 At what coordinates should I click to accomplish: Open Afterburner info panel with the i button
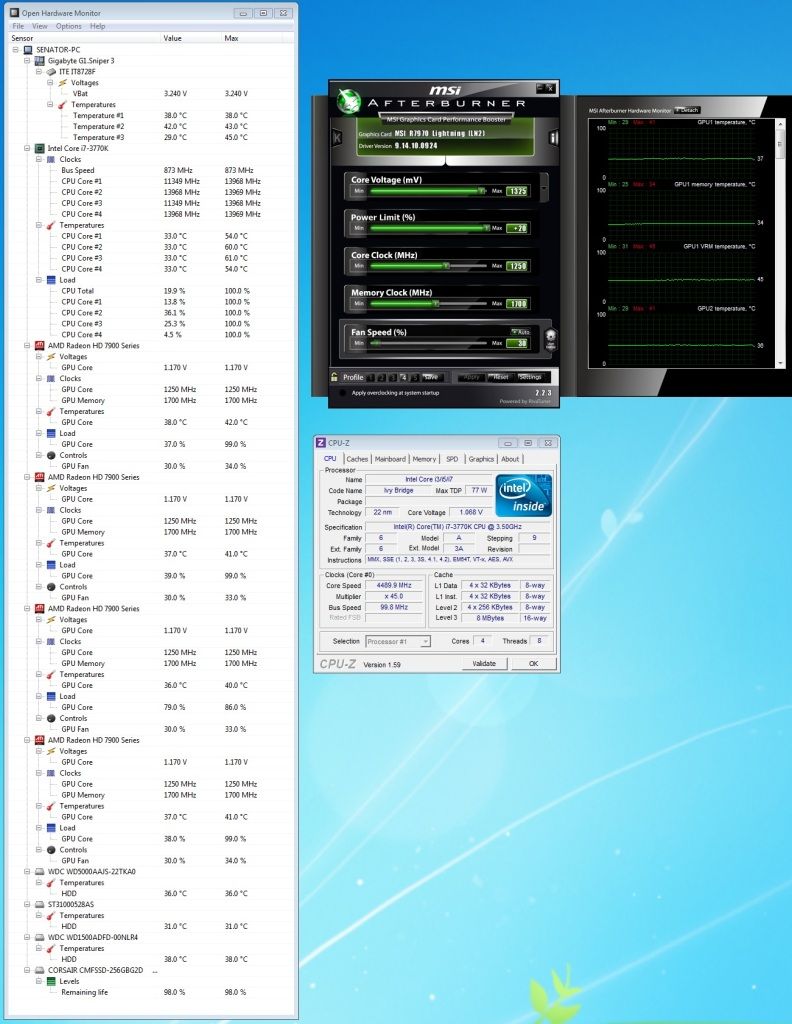click(x=553, y=137)
